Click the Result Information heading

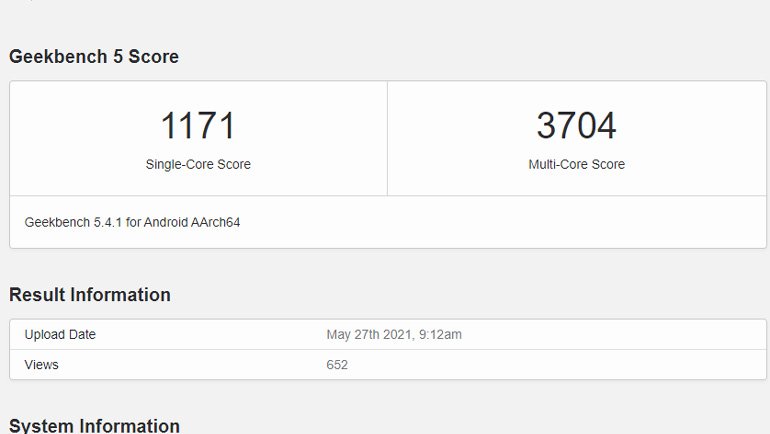tap(90, 295)
